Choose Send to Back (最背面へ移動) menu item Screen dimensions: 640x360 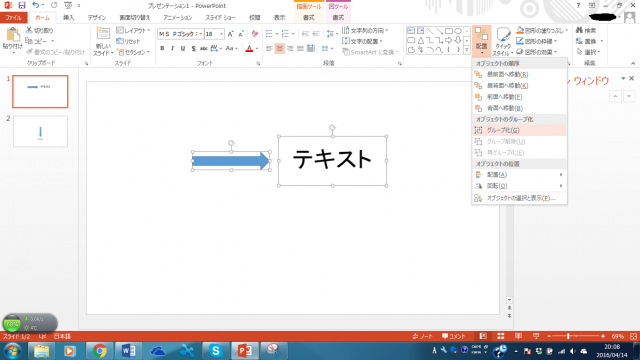519,86
